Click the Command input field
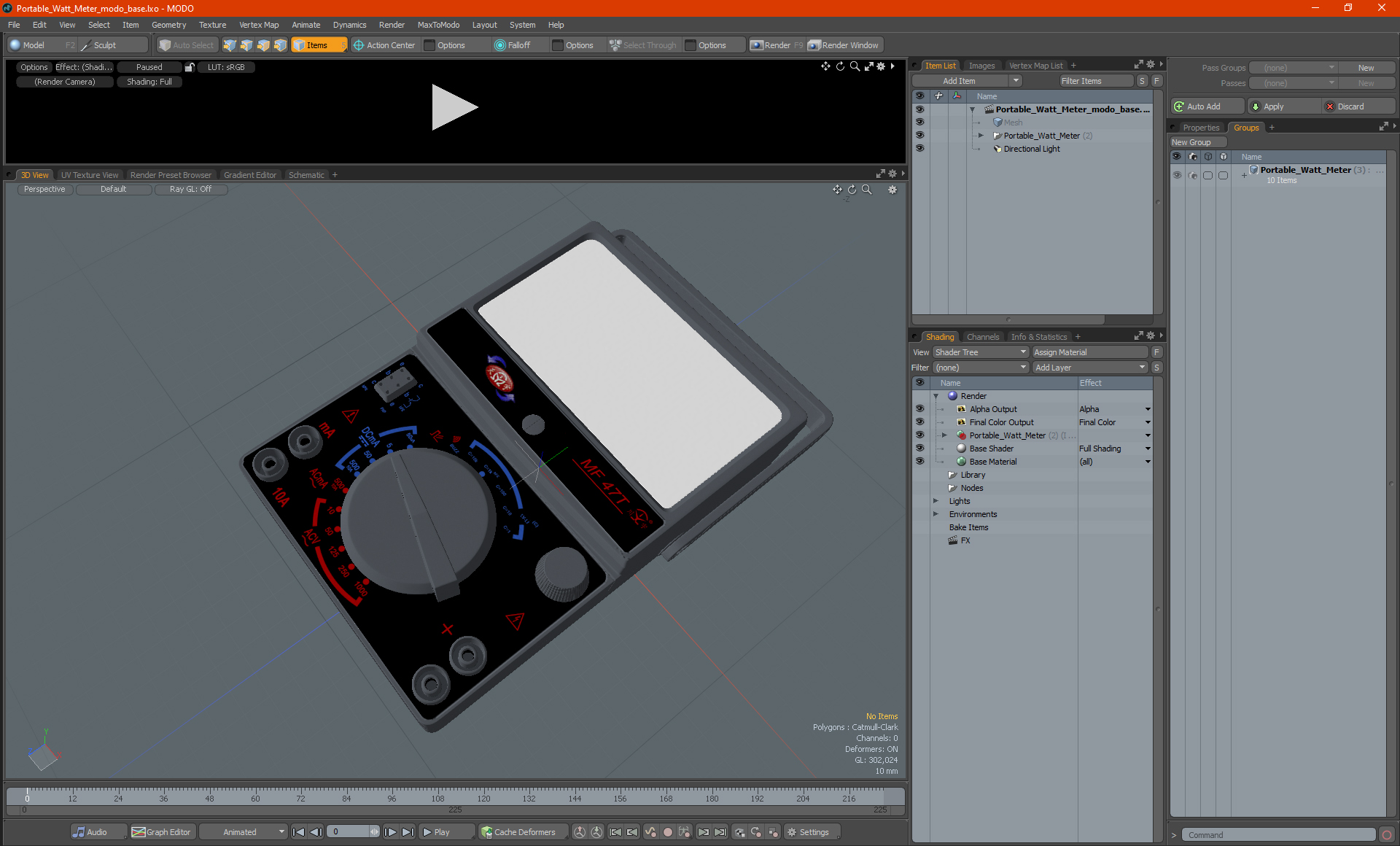The image size is (1400, 846). click(x=1280, y=835)
